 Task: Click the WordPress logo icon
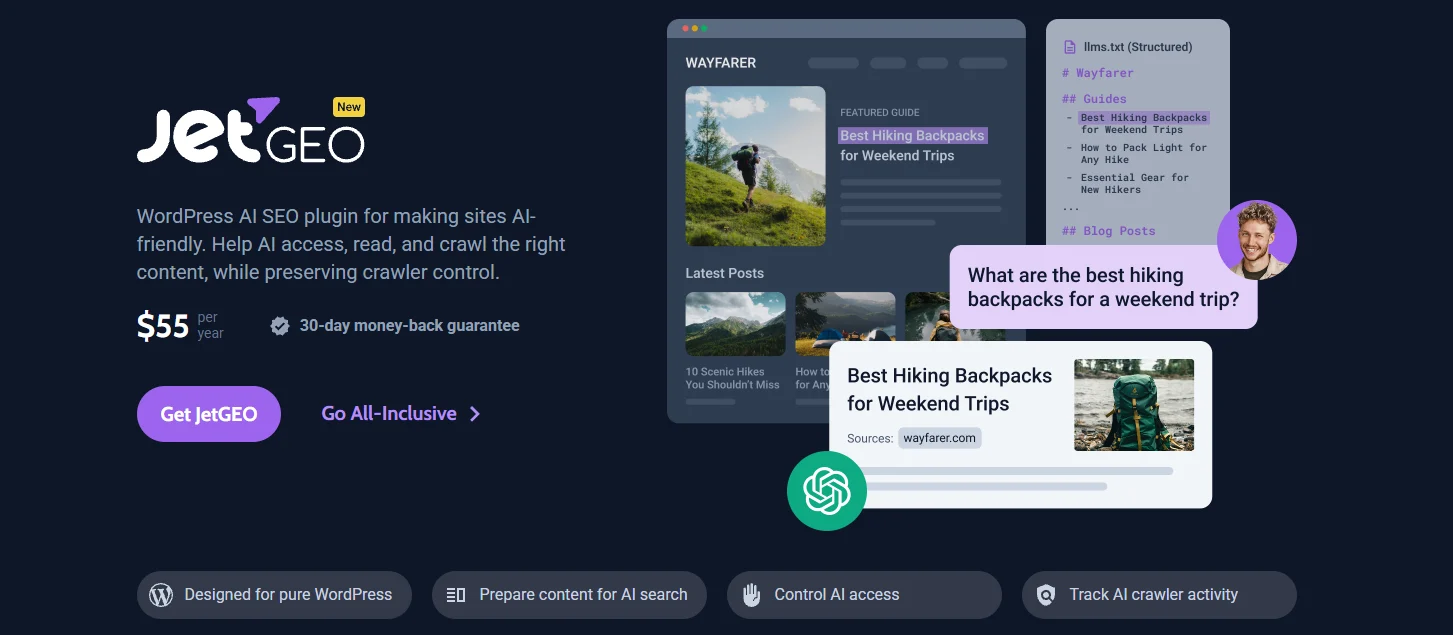coord(161,595)
